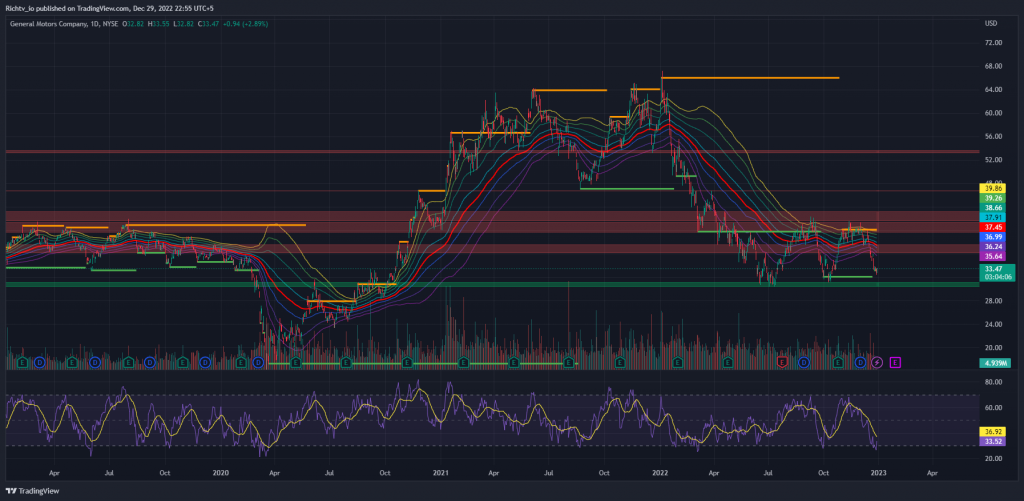Click the purple RSI value label 33.52
Image resolution: width=1024 pixels, height=501 pixels.
point(994,442)
